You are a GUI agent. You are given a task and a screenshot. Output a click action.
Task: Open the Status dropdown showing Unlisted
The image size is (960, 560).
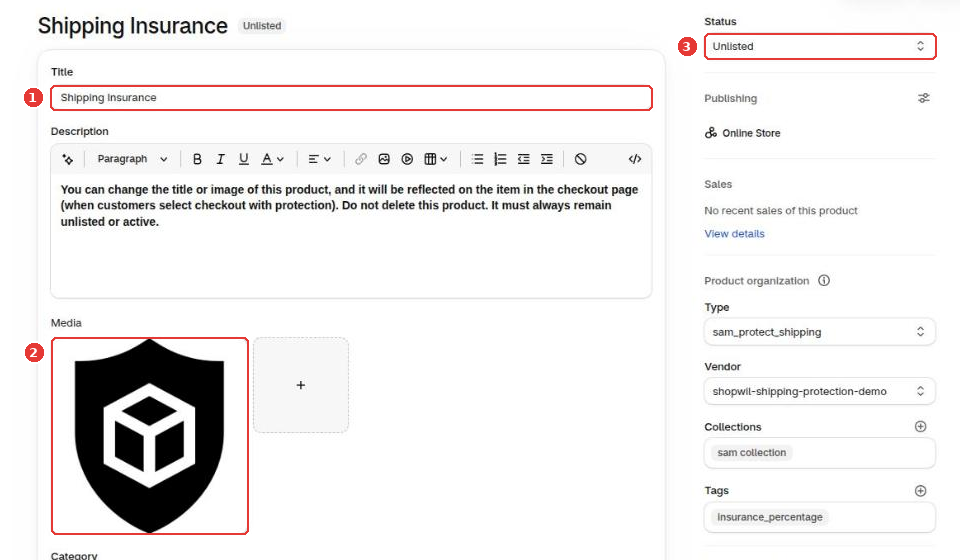click(820, 47)
